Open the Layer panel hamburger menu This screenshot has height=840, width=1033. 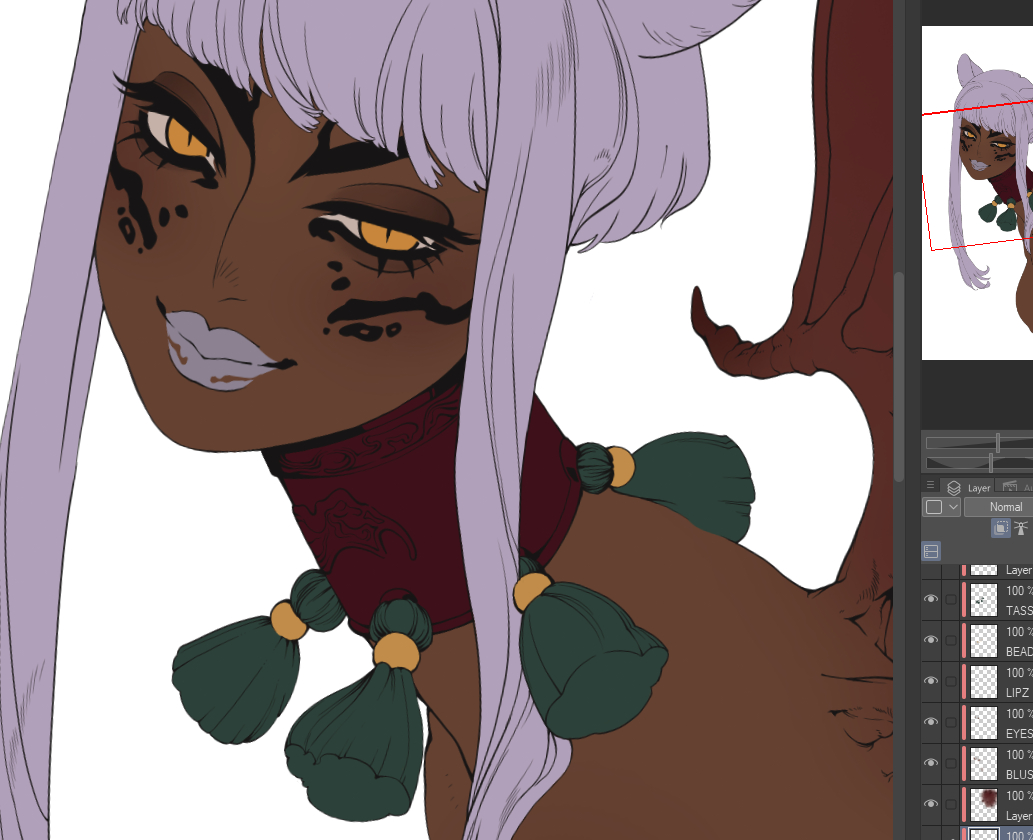click(x=931, y=486)
